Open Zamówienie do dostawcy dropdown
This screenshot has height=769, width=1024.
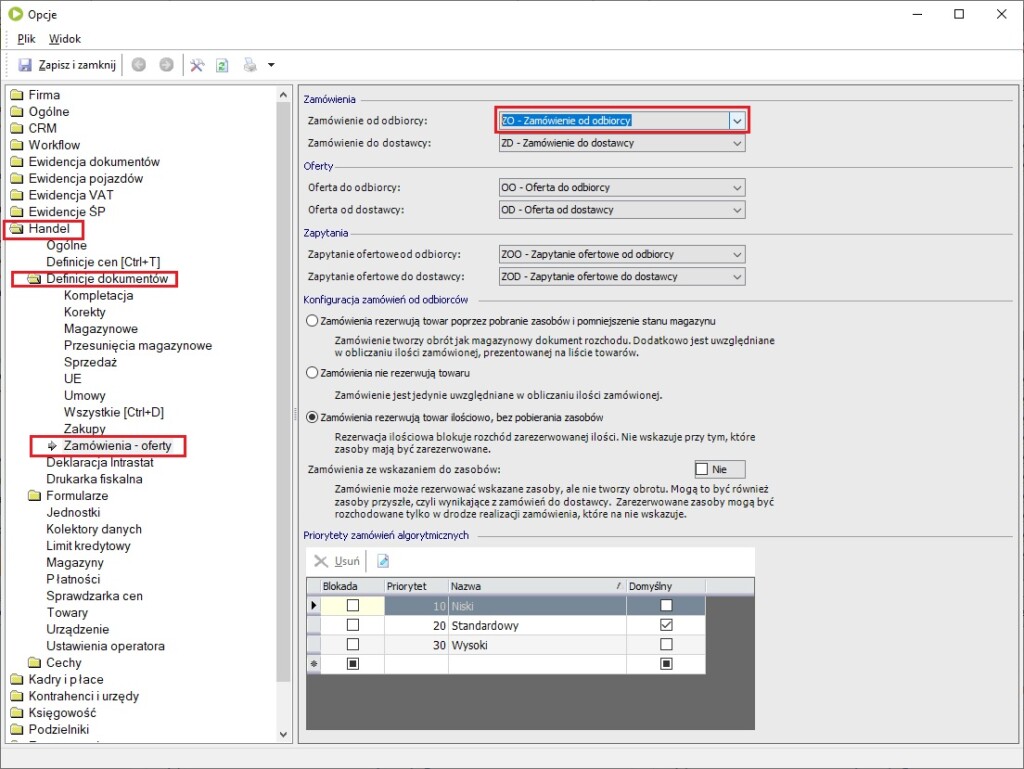tap(737, 143)
